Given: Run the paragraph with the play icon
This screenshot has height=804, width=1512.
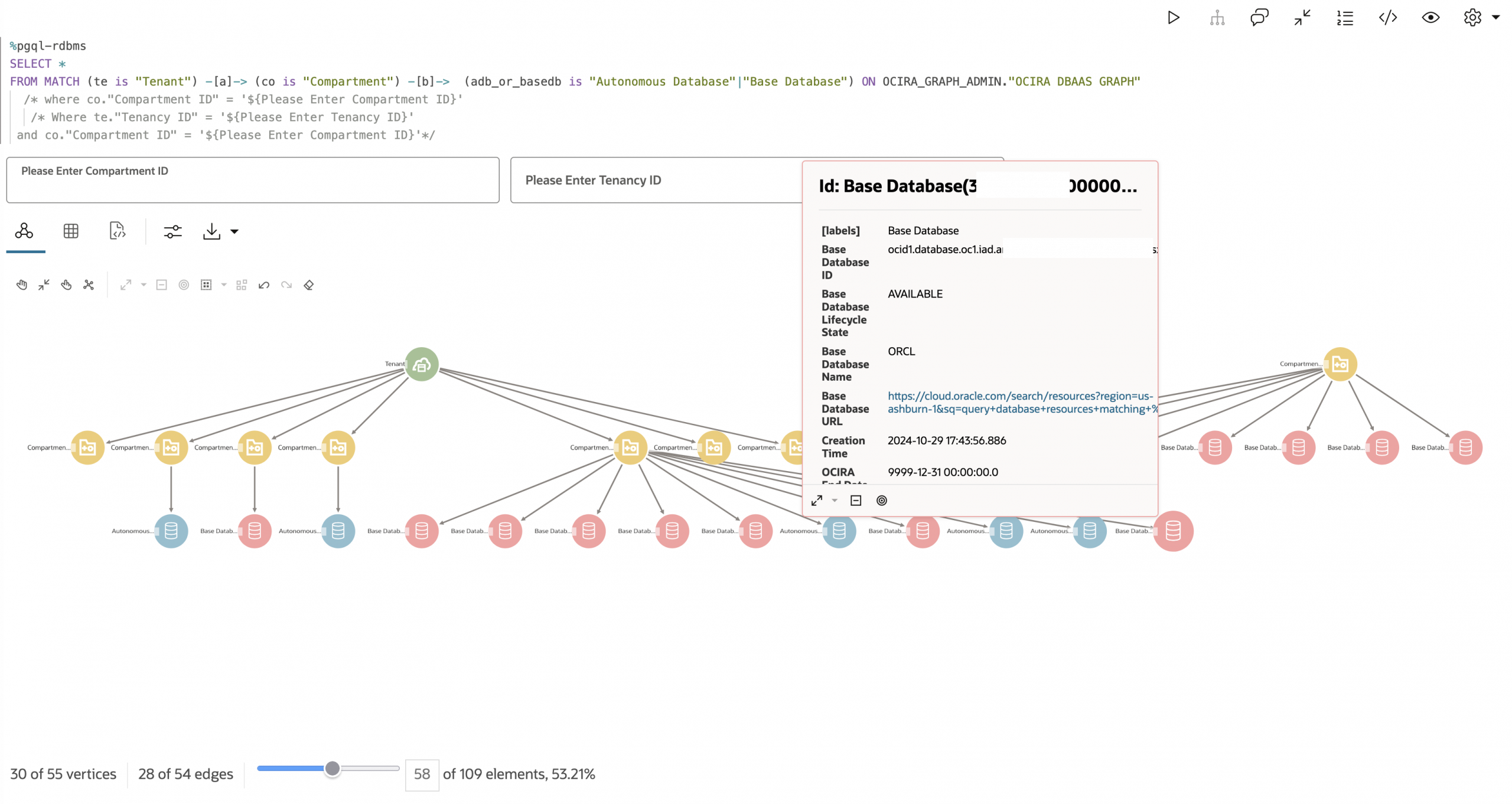Looking at the screenshot, I should click(x=1173, y=18).
